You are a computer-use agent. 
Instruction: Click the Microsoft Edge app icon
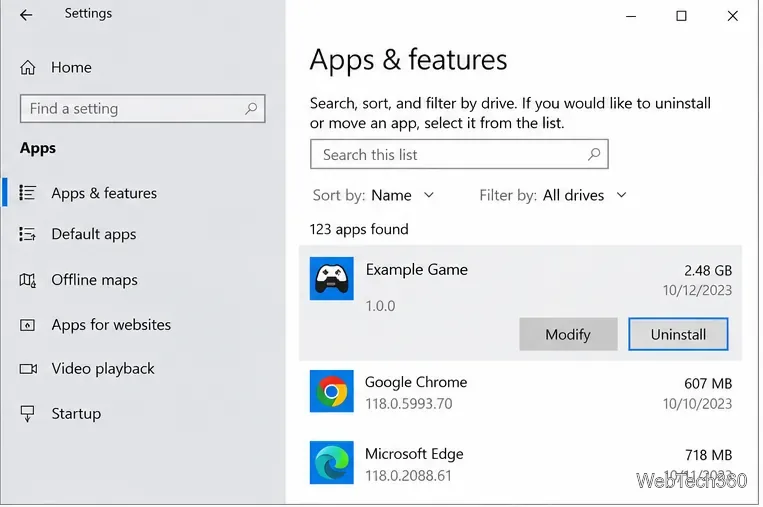pos(331,462)
